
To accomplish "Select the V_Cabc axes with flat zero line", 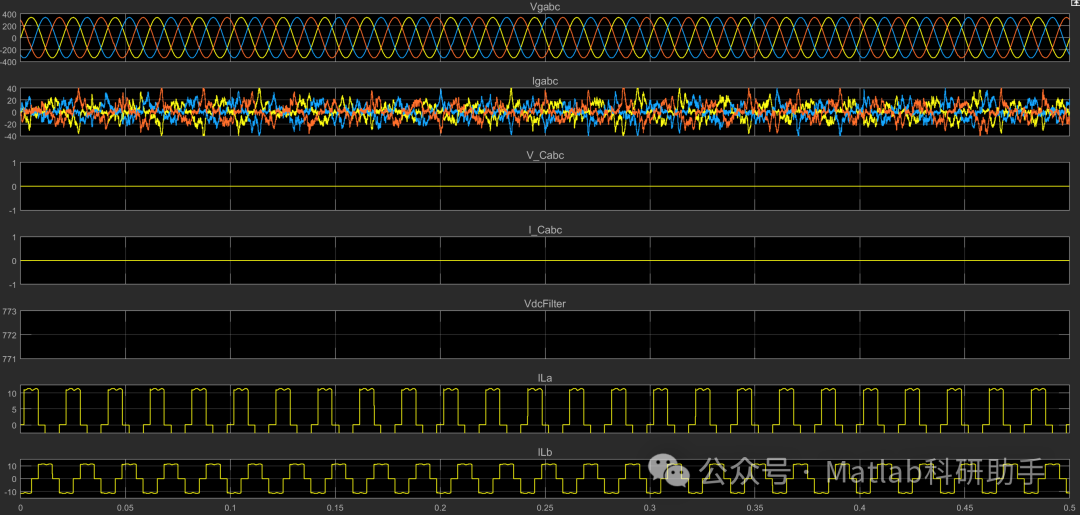I will click(x=545, y=186).
